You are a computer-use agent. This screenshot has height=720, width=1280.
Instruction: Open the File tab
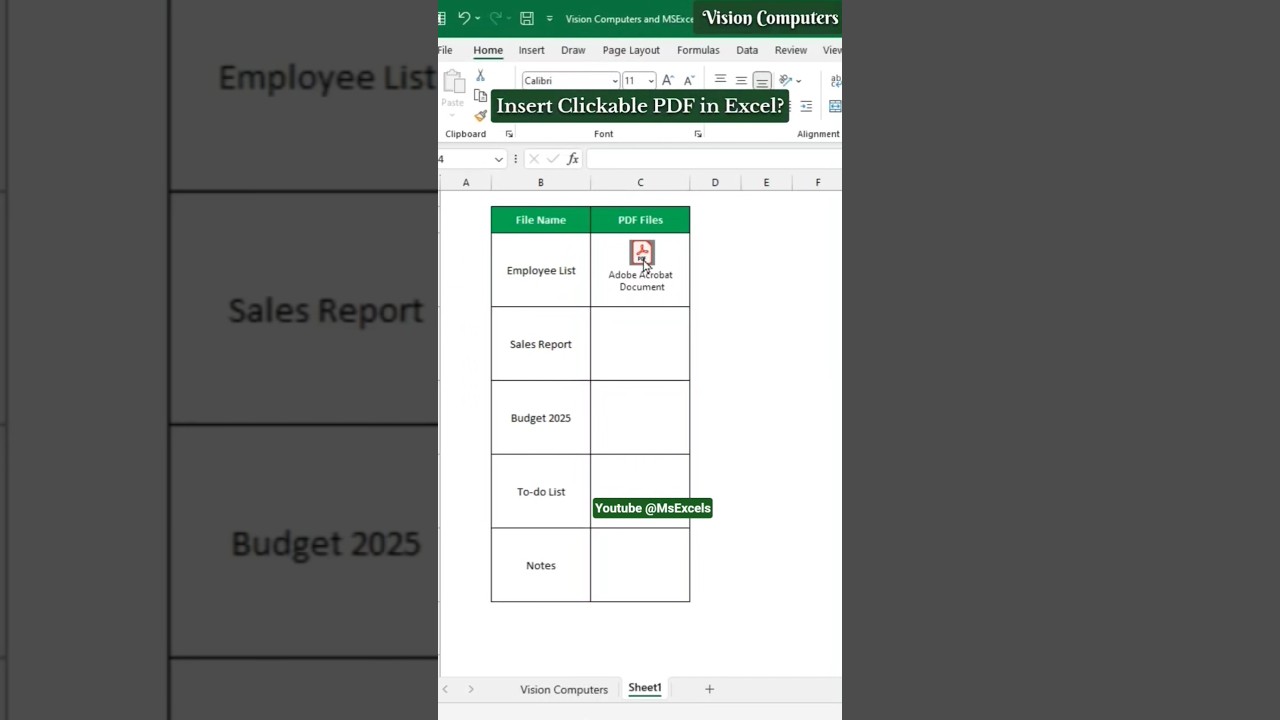[445, 50]
